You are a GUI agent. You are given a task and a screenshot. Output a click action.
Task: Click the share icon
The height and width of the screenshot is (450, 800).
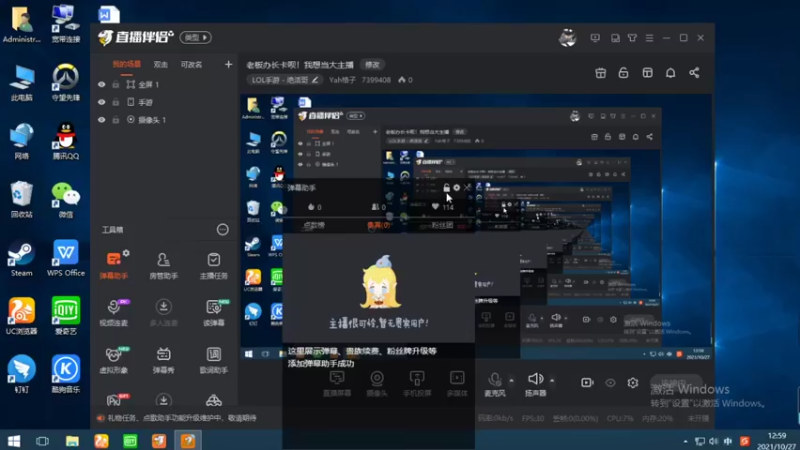pyautogui.click(x=694, y=73)
